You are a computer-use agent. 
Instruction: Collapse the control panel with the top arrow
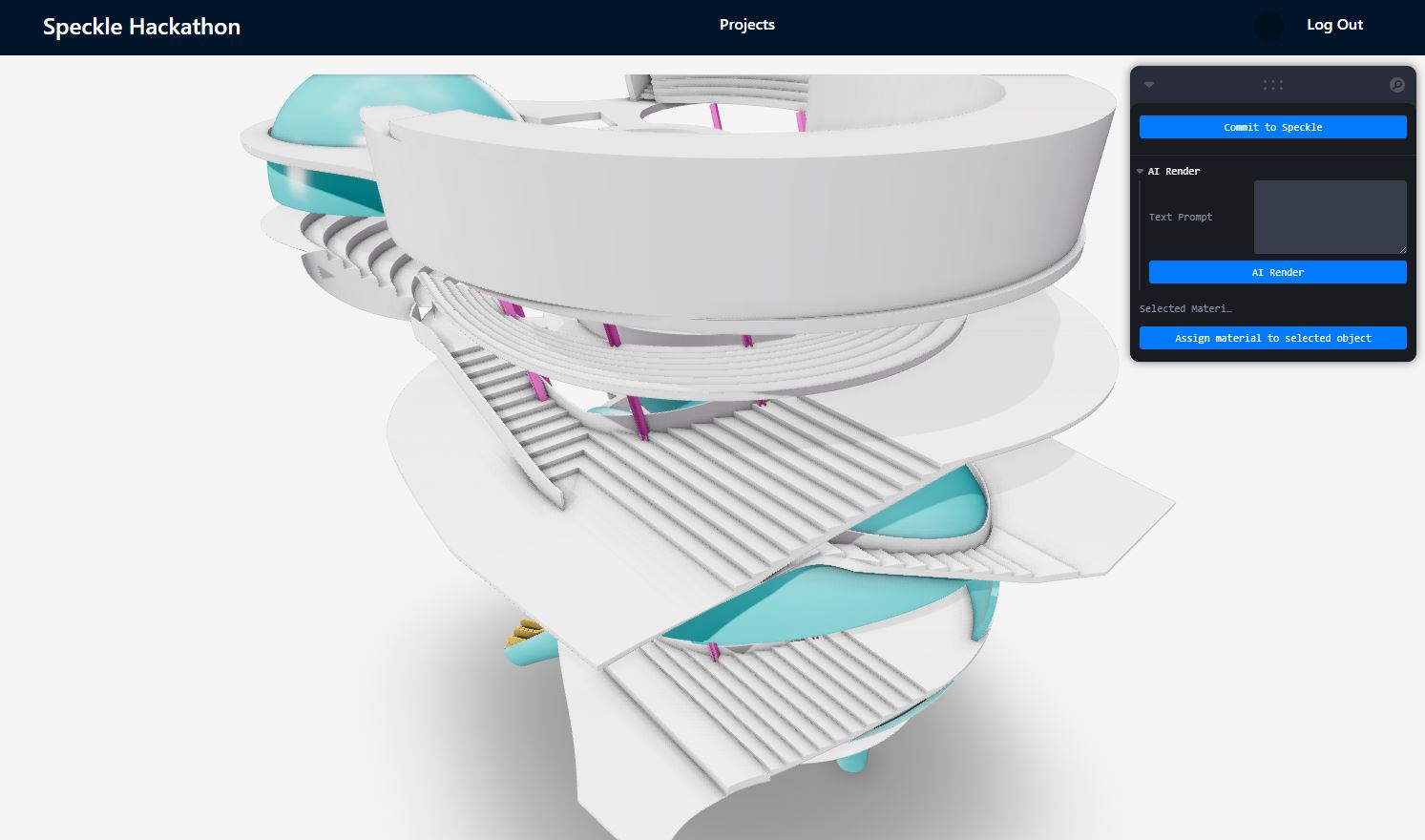pos(1149,85)
